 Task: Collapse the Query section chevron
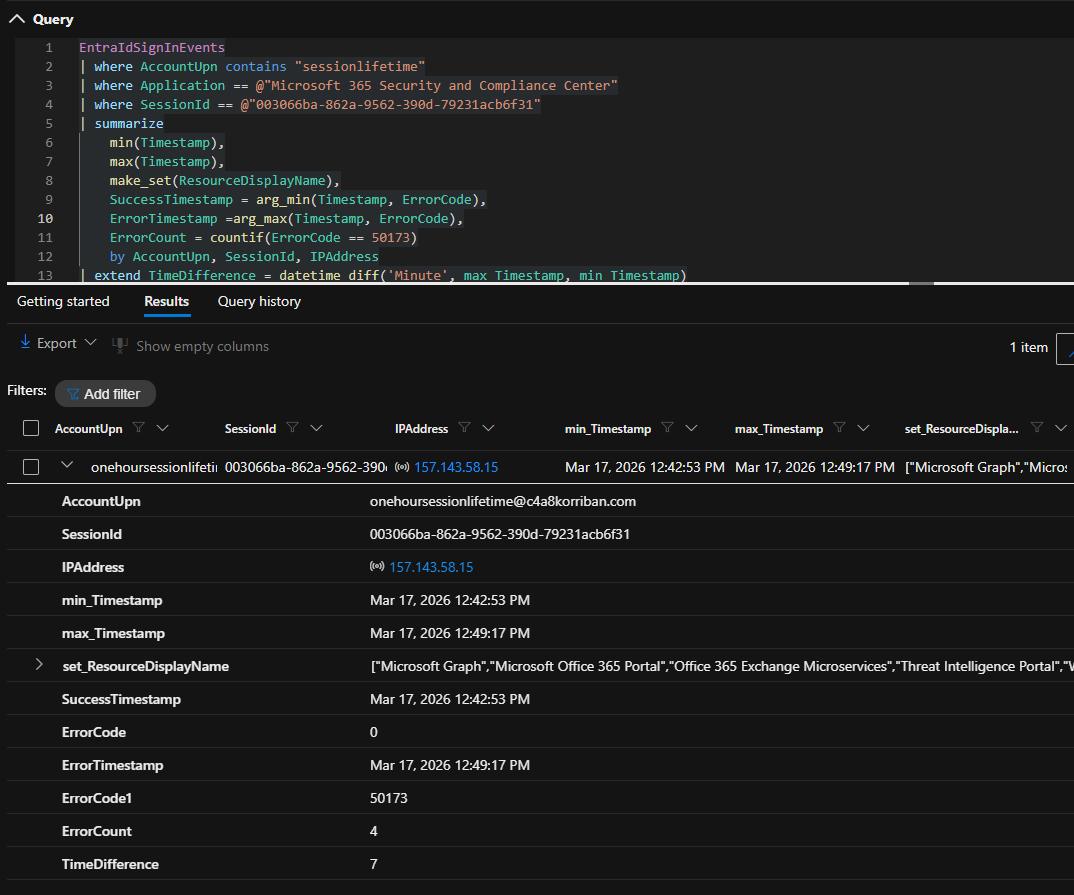[16, 19]
